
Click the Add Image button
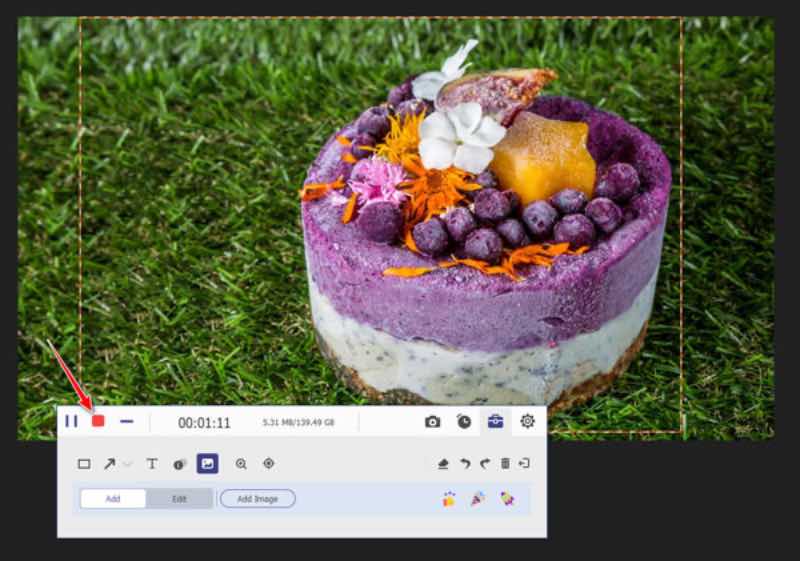258,498
